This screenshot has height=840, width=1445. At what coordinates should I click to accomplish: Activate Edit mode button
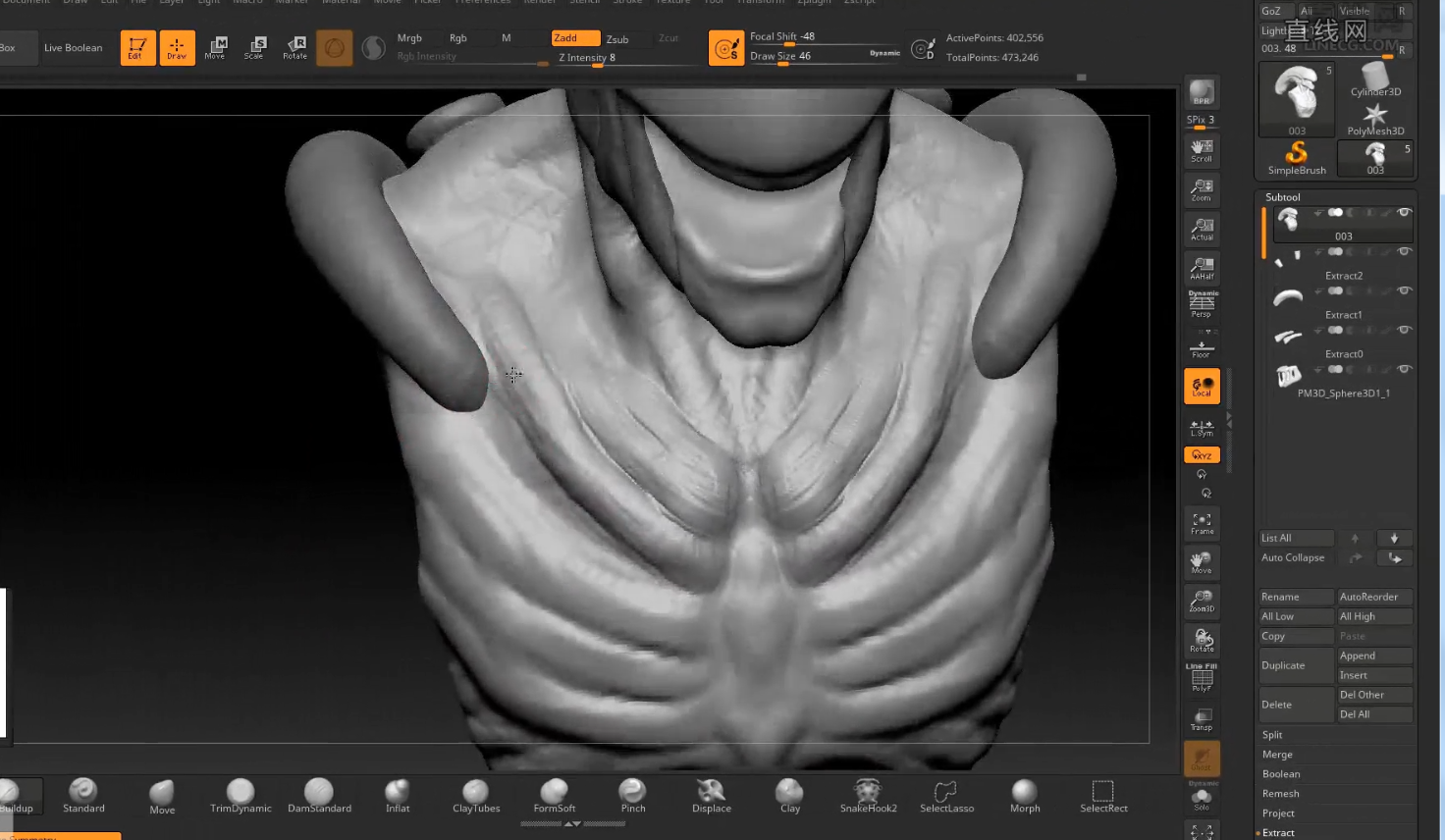pos(137,47)
